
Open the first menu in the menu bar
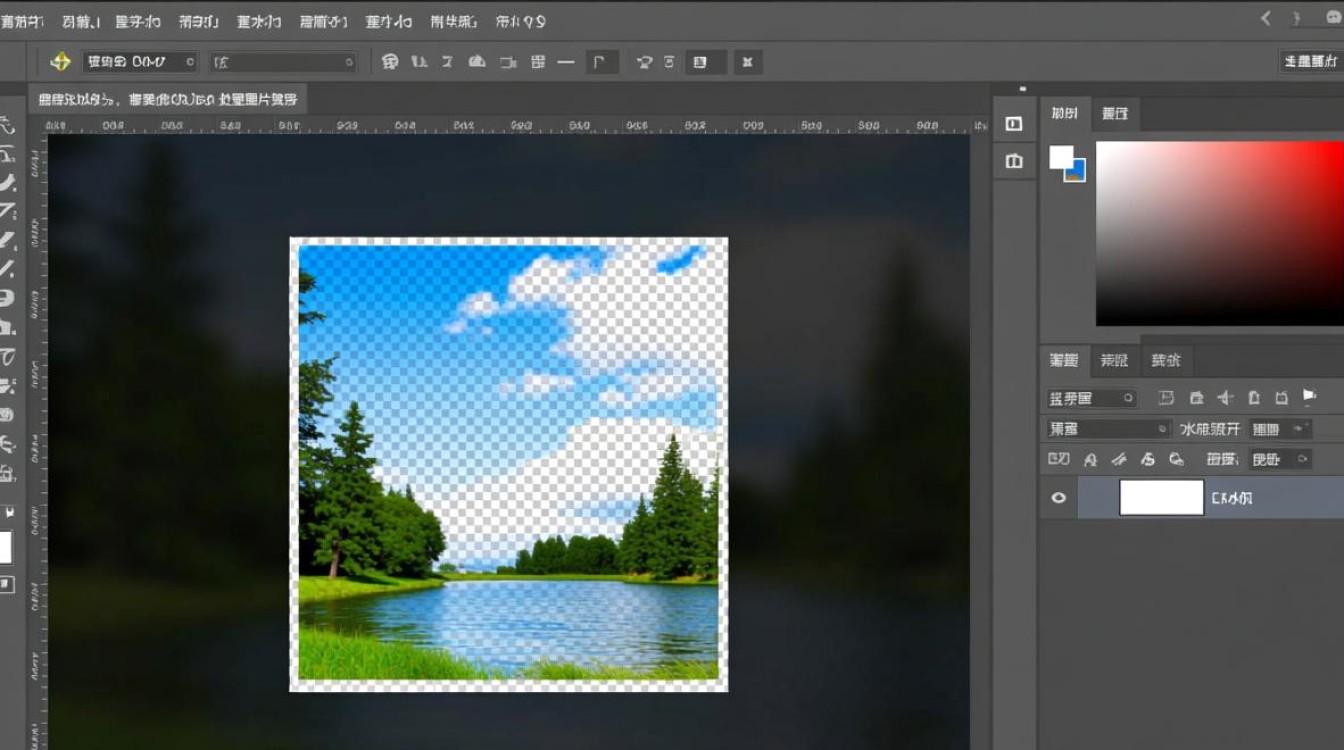click(20, 21)
